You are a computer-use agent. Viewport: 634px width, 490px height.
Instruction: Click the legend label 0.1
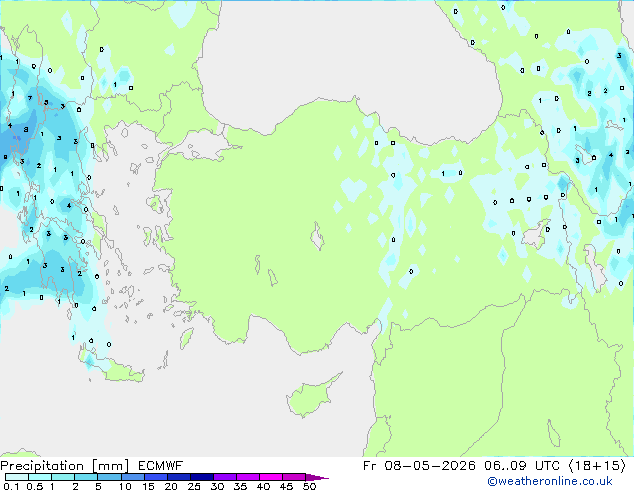pyautogui.click(x=11, y=486)
